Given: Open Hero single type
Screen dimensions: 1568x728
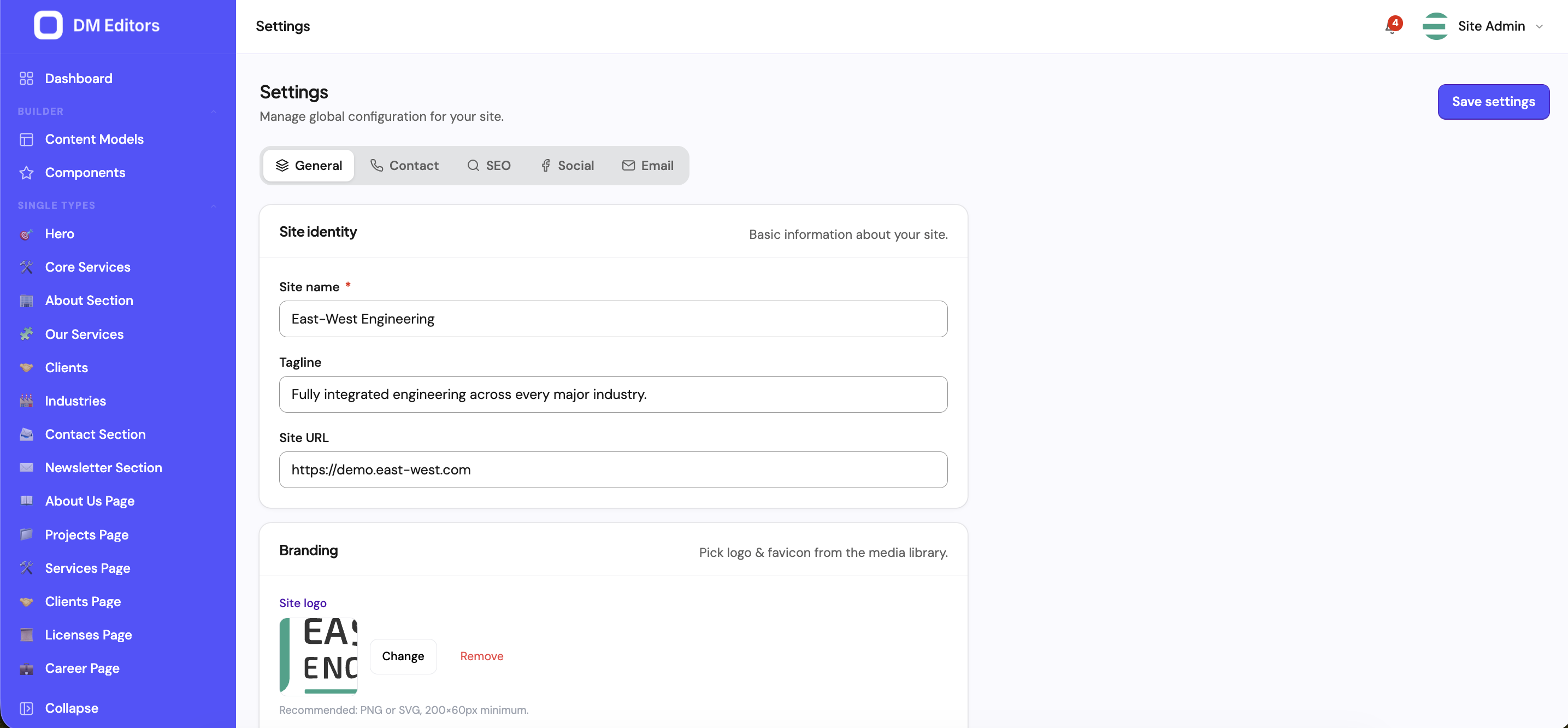Looking at the screenshot, I should tap(60, 234).
